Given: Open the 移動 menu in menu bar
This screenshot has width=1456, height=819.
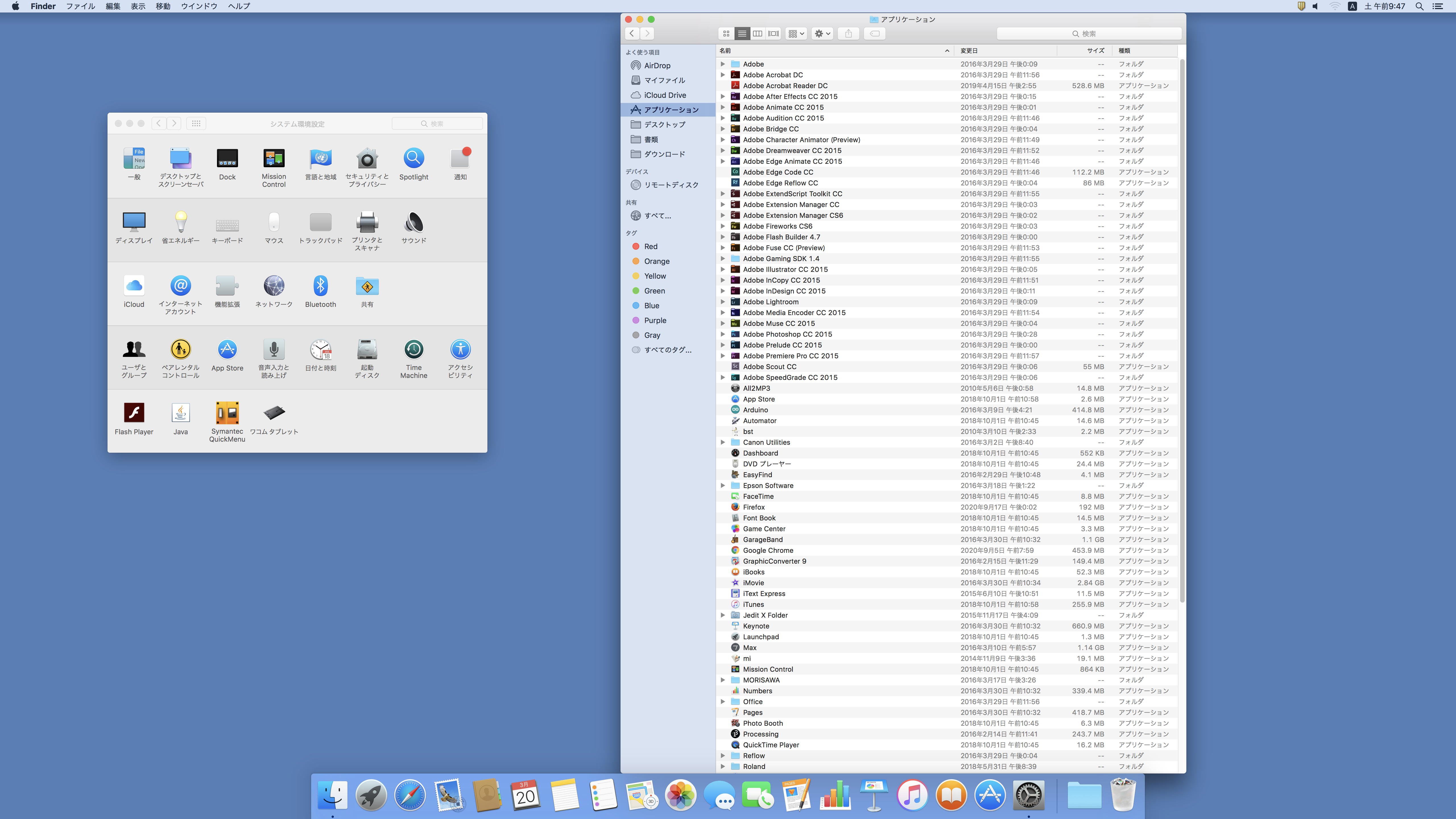Looking at the screenshot, I should 163,6.
